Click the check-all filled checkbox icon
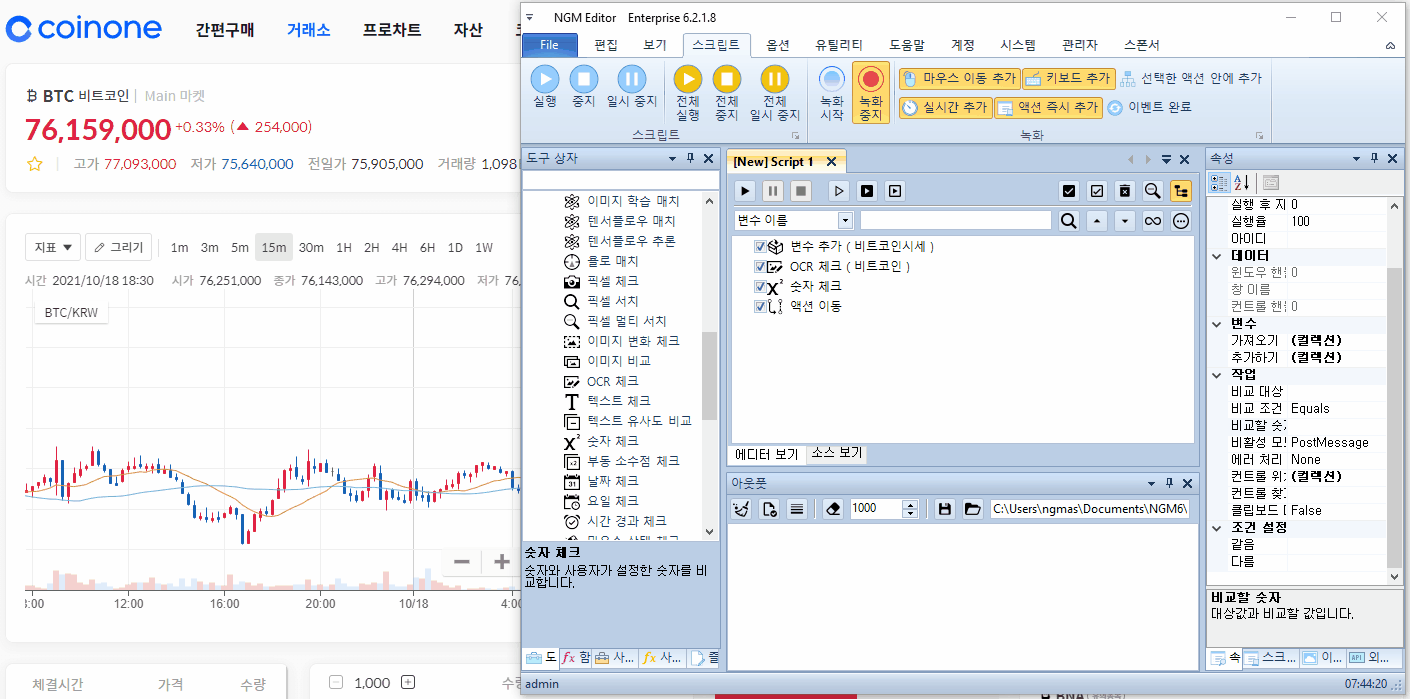This screenshot has height=699, width=1410. pyautogui.click(x=1069, y=190)
